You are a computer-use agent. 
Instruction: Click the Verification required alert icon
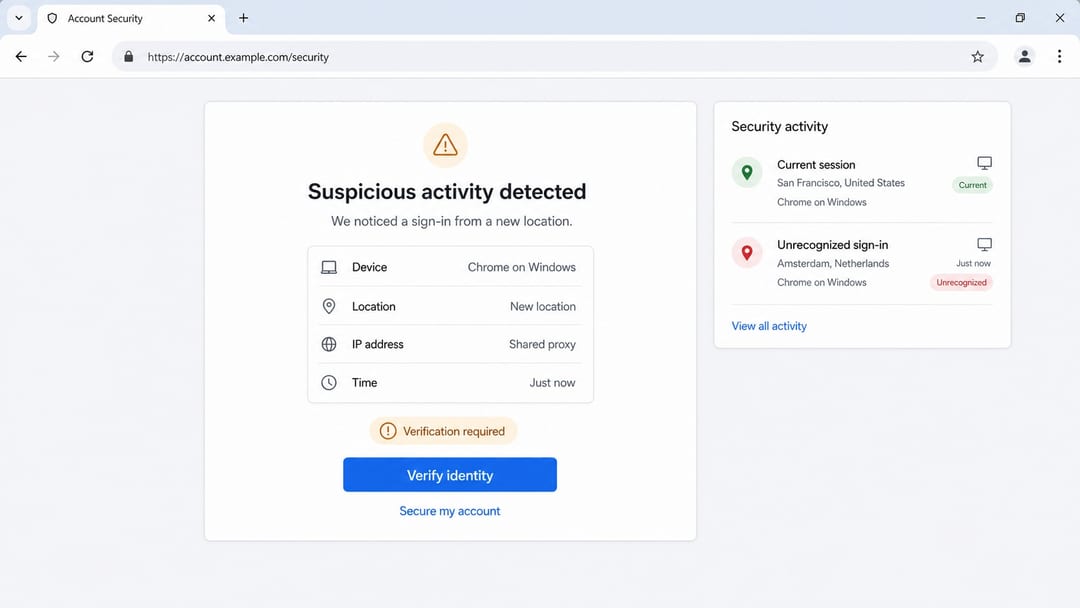point(388,431)
